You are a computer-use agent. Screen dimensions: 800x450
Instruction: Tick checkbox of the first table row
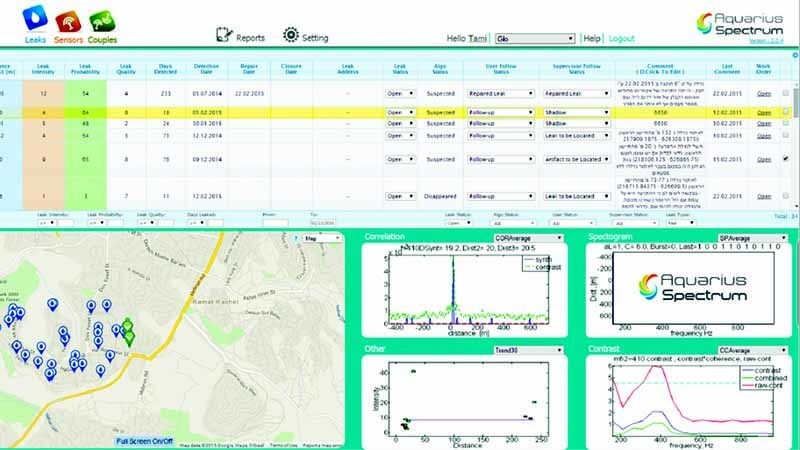pyautogui.click(x=784, y=93)
